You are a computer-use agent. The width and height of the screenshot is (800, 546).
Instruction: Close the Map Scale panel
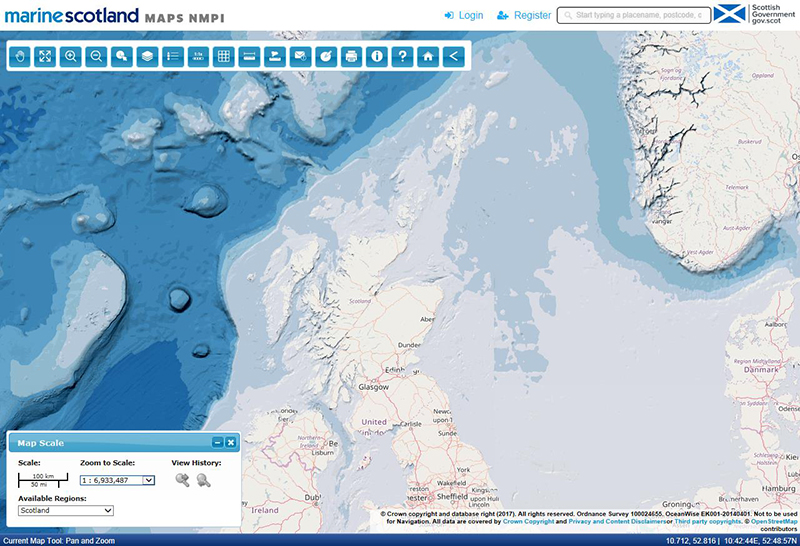(x=230, y=443)
